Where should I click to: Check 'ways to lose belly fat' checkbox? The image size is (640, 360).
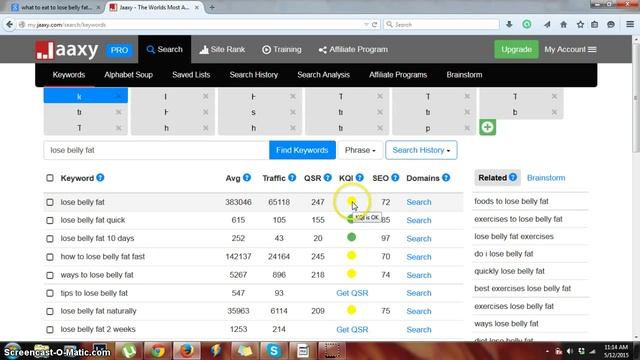click(50, 275)
